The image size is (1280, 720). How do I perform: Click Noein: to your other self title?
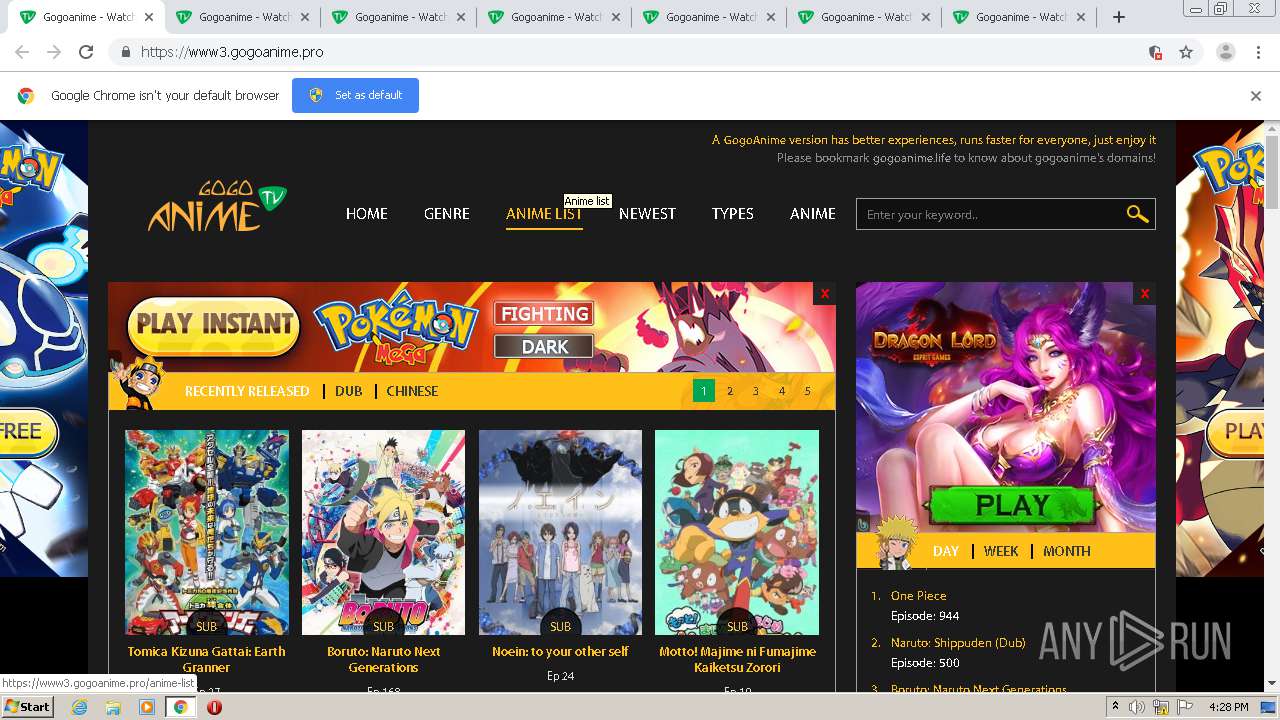click(x=560, y=651)
